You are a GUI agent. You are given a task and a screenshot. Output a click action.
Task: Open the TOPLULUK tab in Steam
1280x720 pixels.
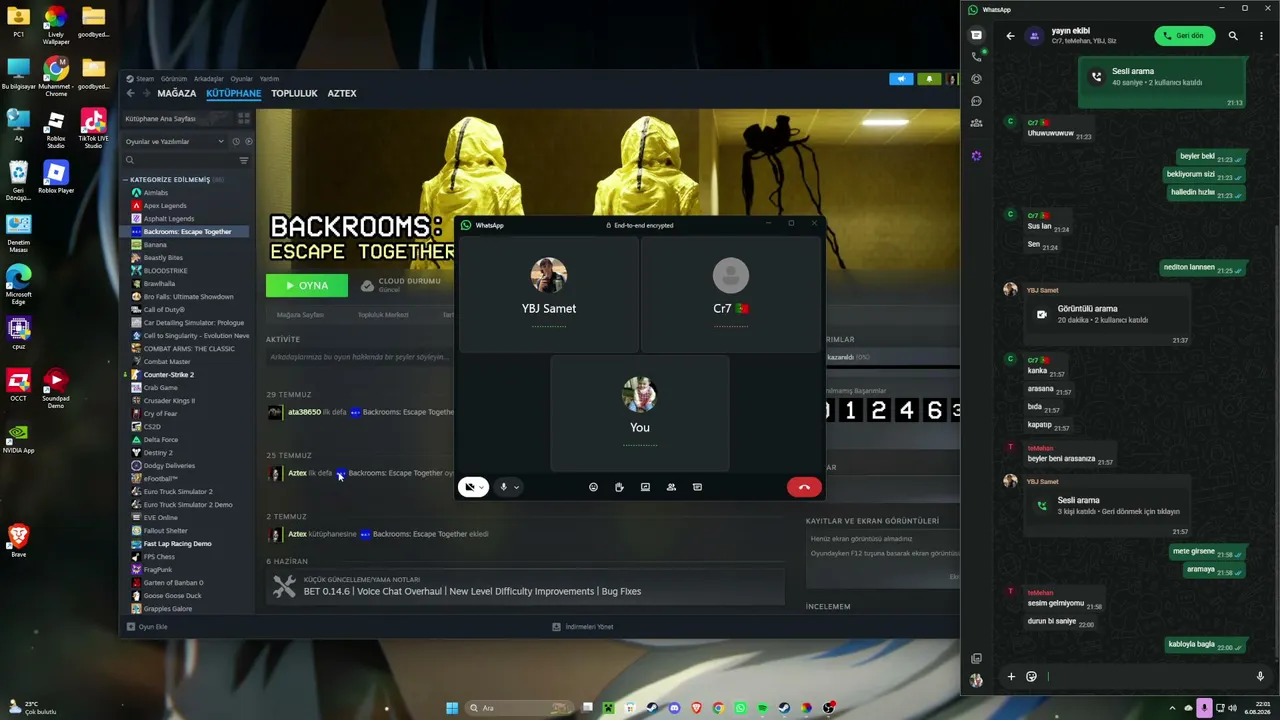[x=294, y=93]
